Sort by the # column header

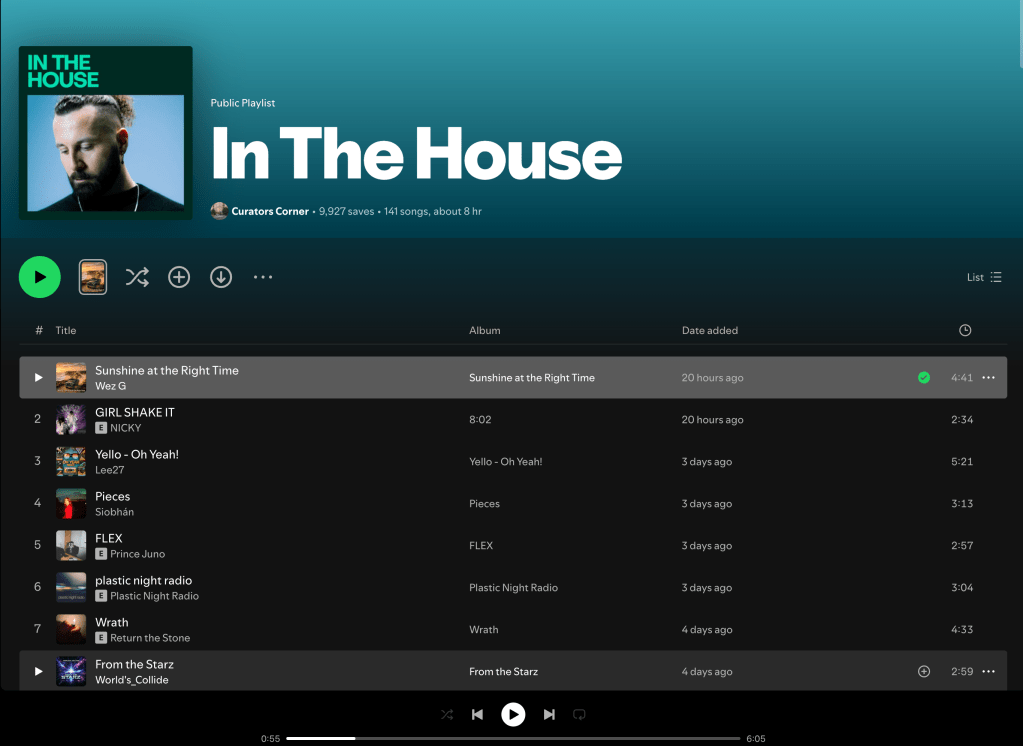(x=39, y=330)
